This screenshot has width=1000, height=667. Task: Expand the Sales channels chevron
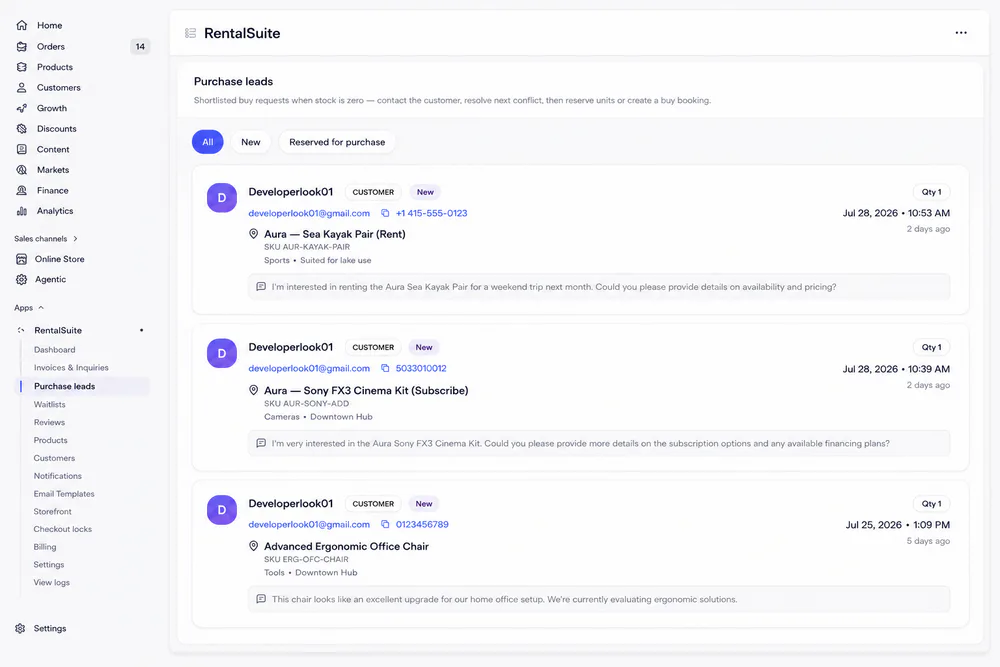(x=75, y=238)
